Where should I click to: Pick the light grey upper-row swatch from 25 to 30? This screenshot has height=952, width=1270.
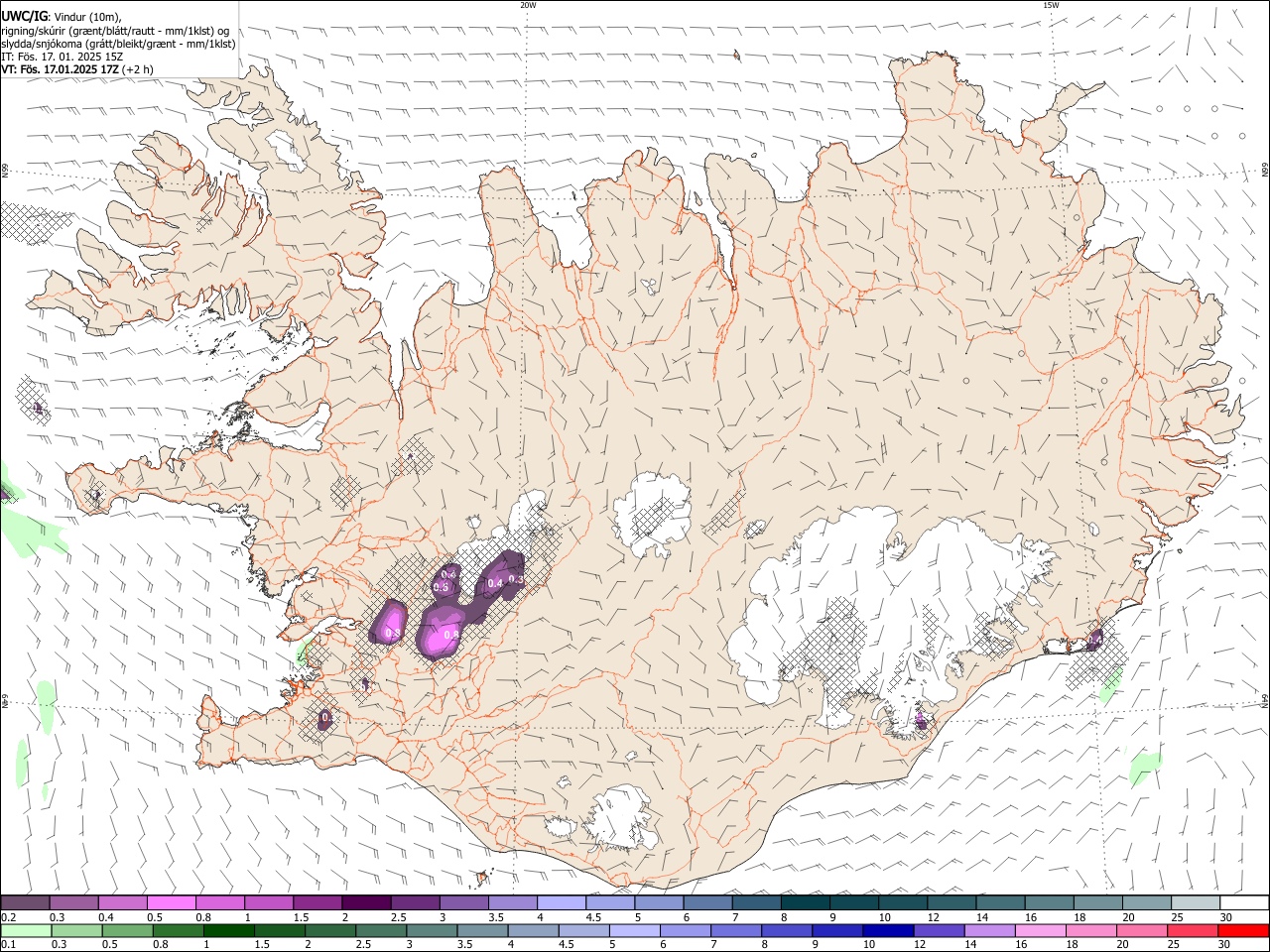coord(1195,902)
